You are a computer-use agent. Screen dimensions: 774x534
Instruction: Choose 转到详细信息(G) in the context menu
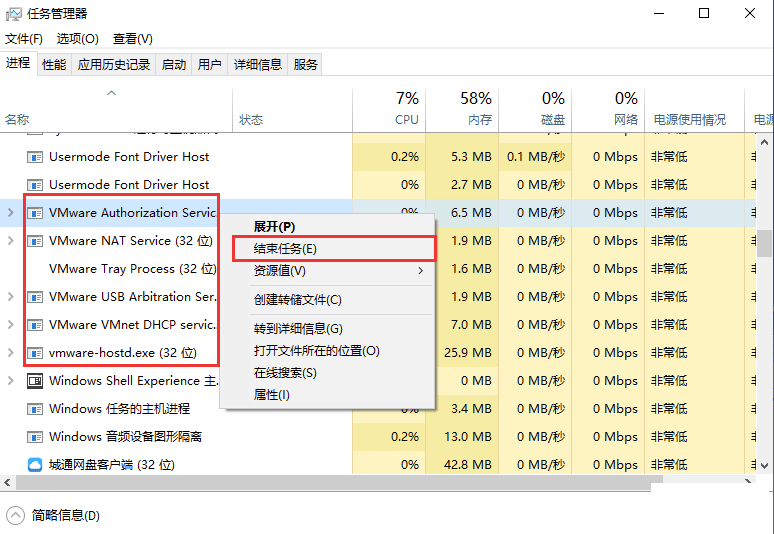(327, 329)
